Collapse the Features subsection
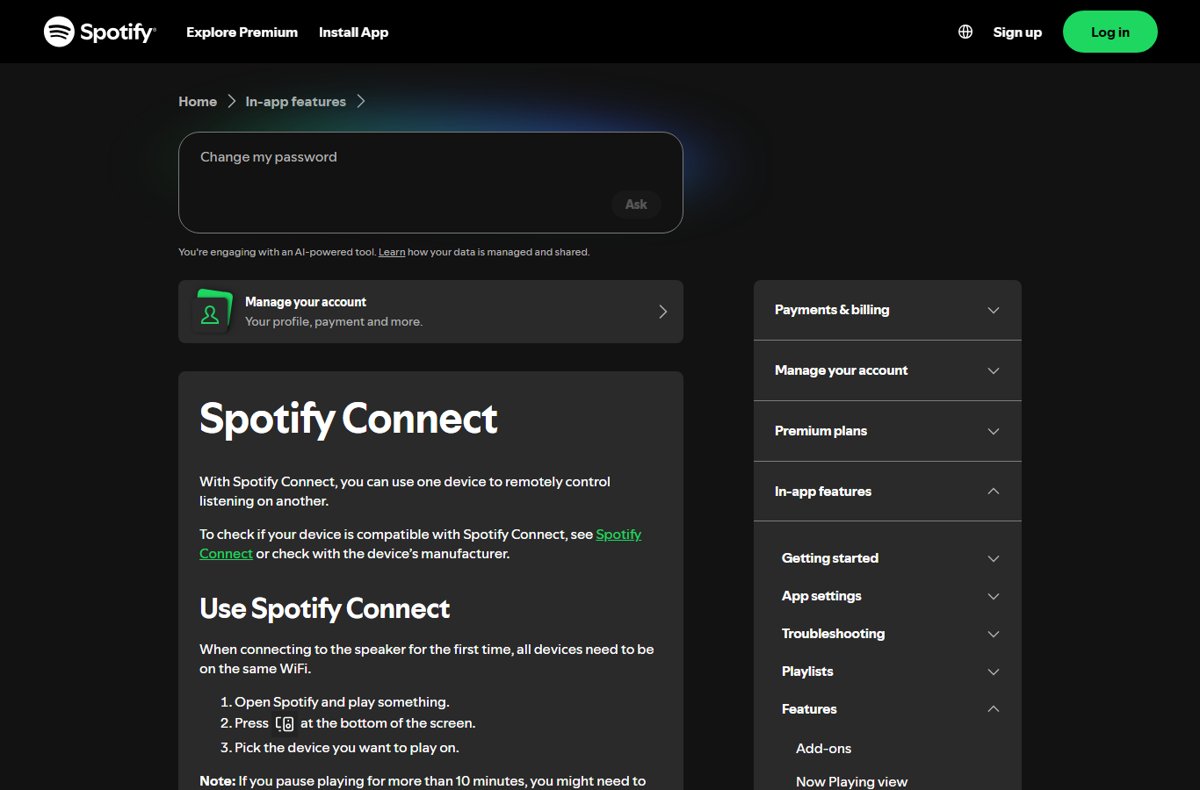Screen dimensions: 1200x790 click(x=890, y=709)
